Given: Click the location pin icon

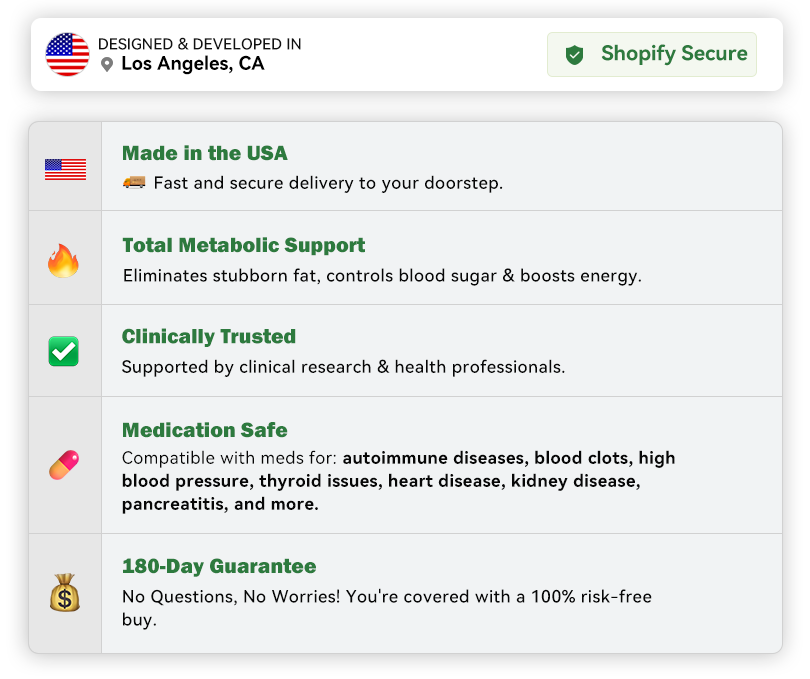Looking at the screenshot, I should (107, 65).
